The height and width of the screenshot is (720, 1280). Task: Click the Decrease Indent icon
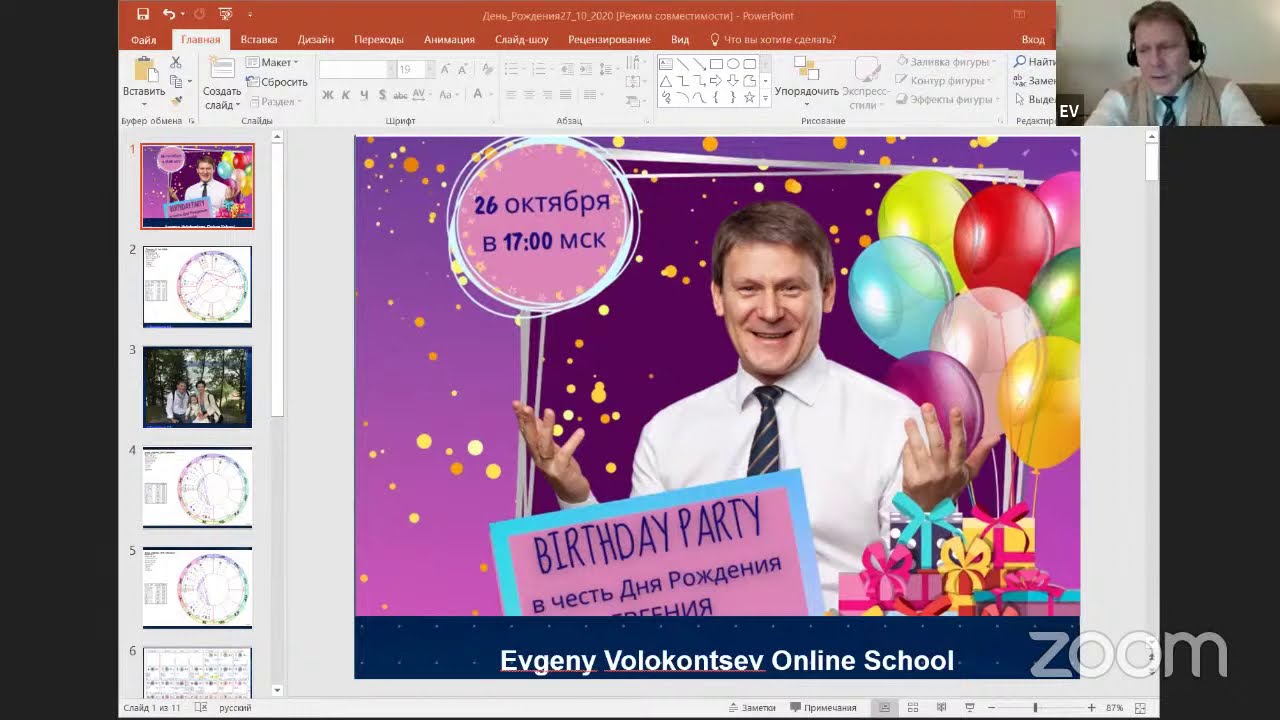567,69
